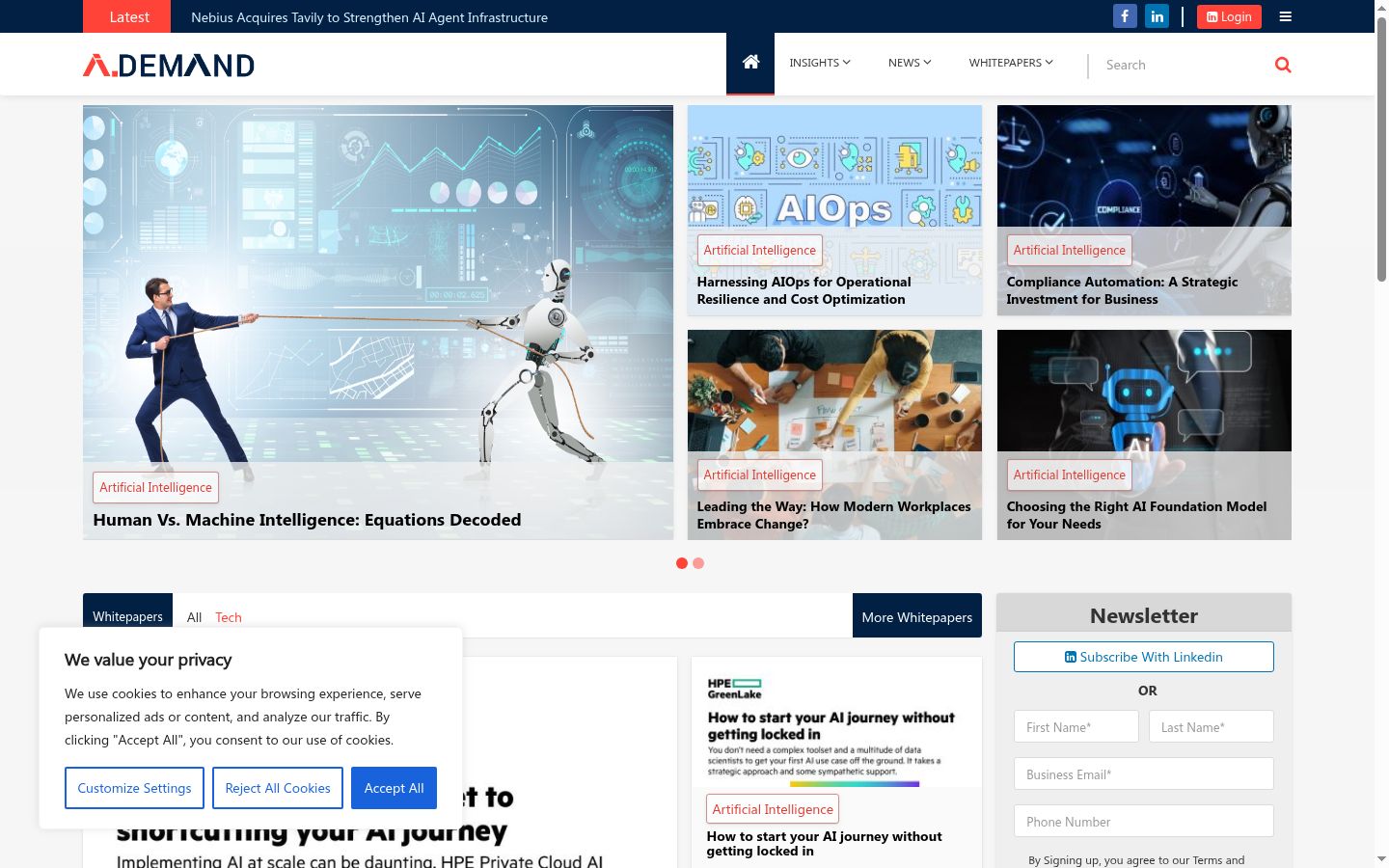The height and width of the screenshot is (868, 1389).
Task: Click AI tag on Foundation Model card
Action: coord(1069,475)
